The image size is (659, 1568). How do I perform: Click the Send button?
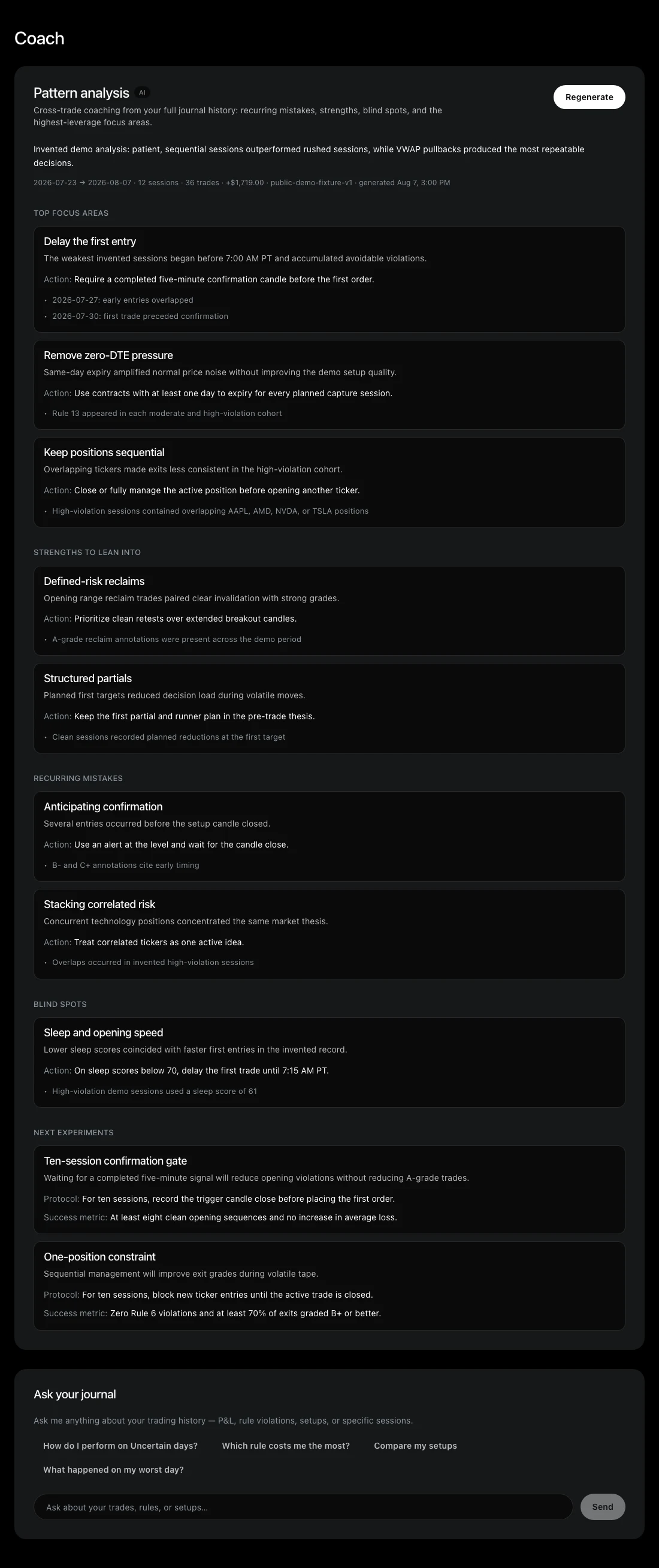(x=603, y=1506)
